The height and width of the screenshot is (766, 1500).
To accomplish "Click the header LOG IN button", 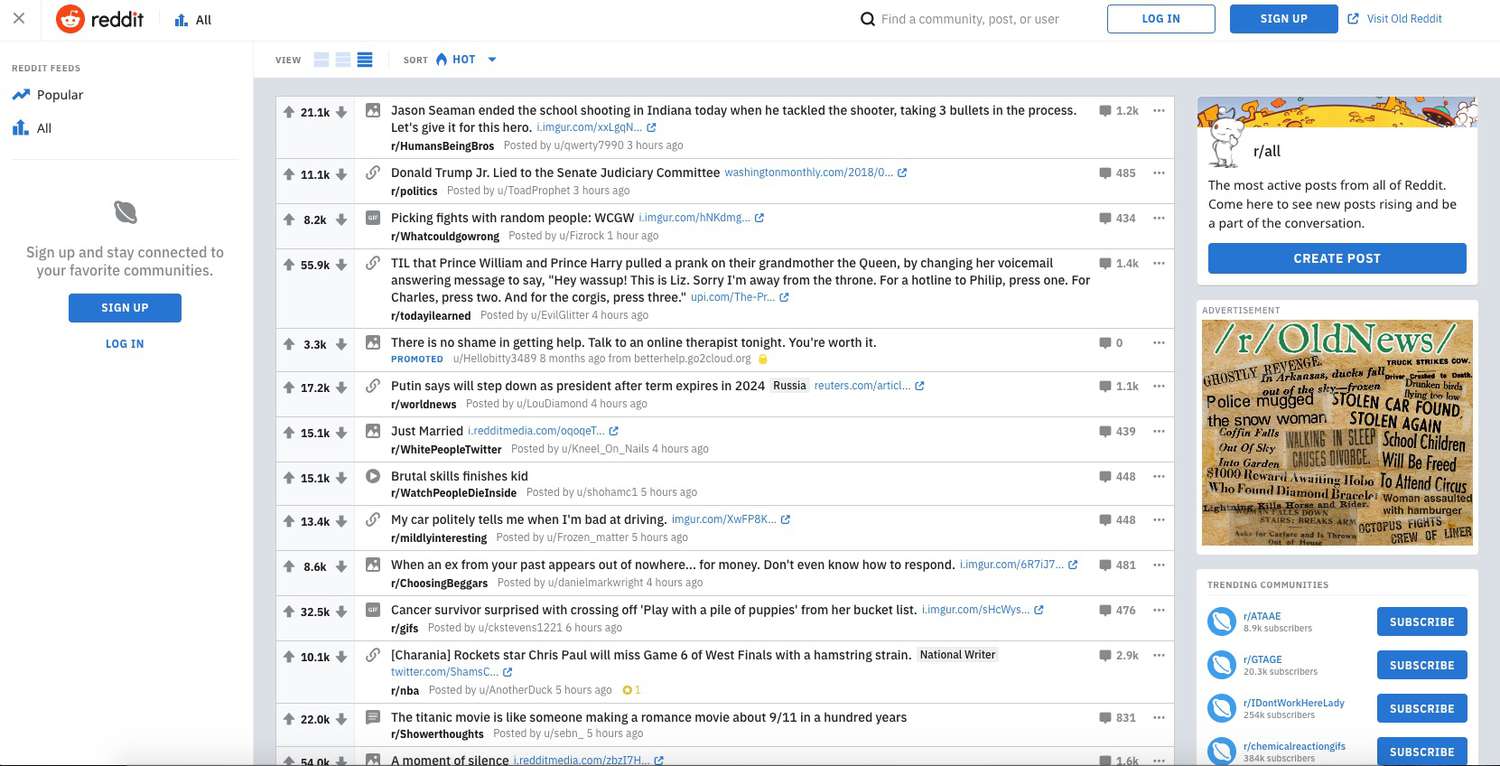I will [x=1161, y=19].
